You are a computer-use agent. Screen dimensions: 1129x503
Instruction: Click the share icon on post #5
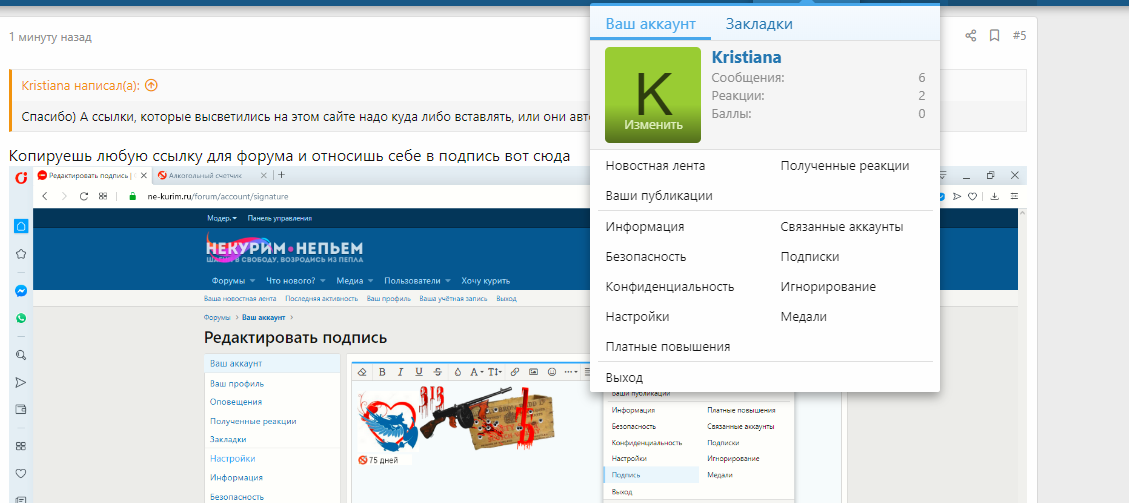[x=971, y=36]
